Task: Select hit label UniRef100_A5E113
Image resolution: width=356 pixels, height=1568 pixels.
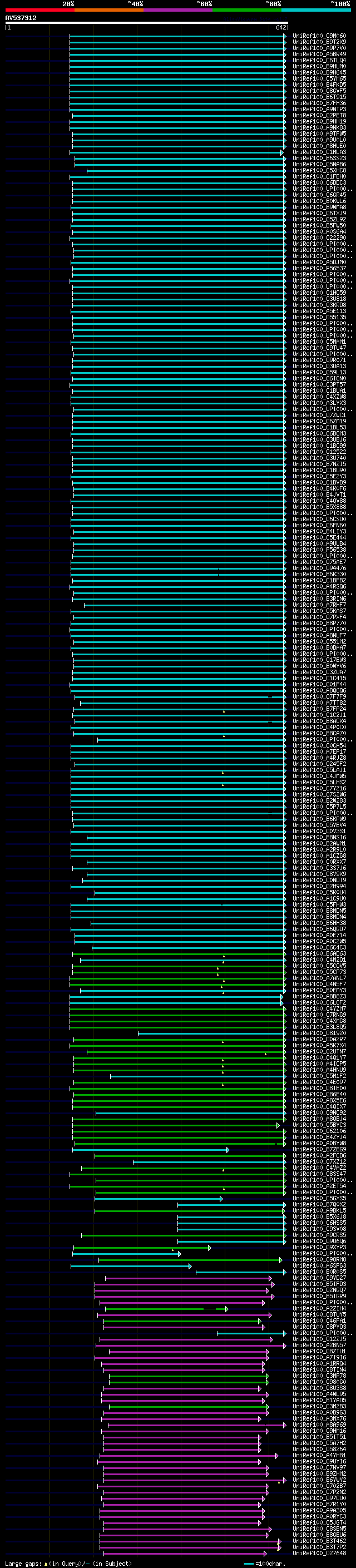Action: click(319, 311)
